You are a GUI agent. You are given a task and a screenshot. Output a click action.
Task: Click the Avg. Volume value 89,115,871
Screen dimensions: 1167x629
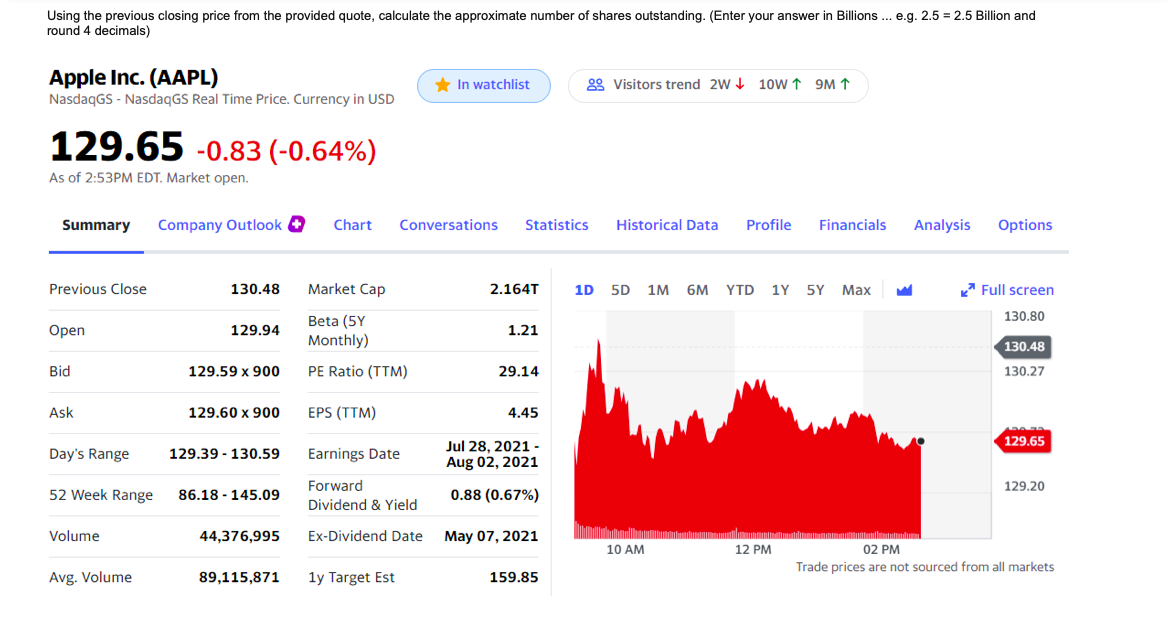pyautogui.click(x=240, y=577)
